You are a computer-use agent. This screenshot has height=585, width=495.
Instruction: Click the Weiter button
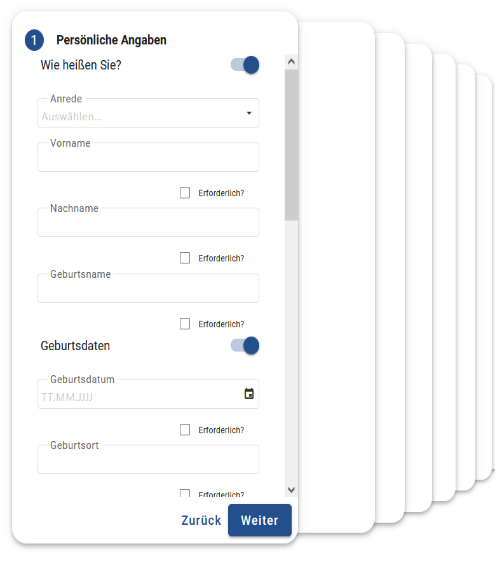(260, 520)
